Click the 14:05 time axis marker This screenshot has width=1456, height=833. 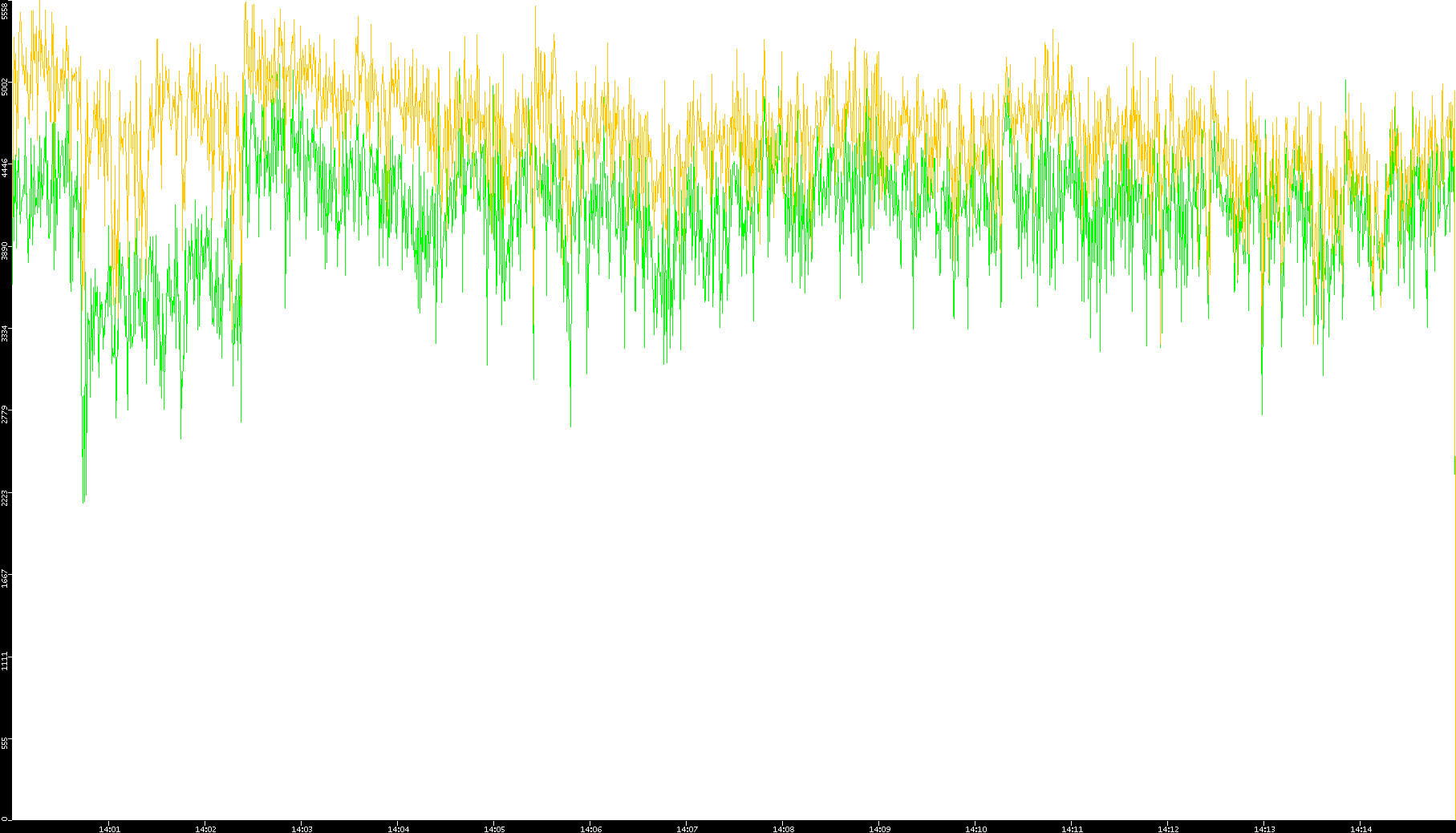click(x=494, y=829)
